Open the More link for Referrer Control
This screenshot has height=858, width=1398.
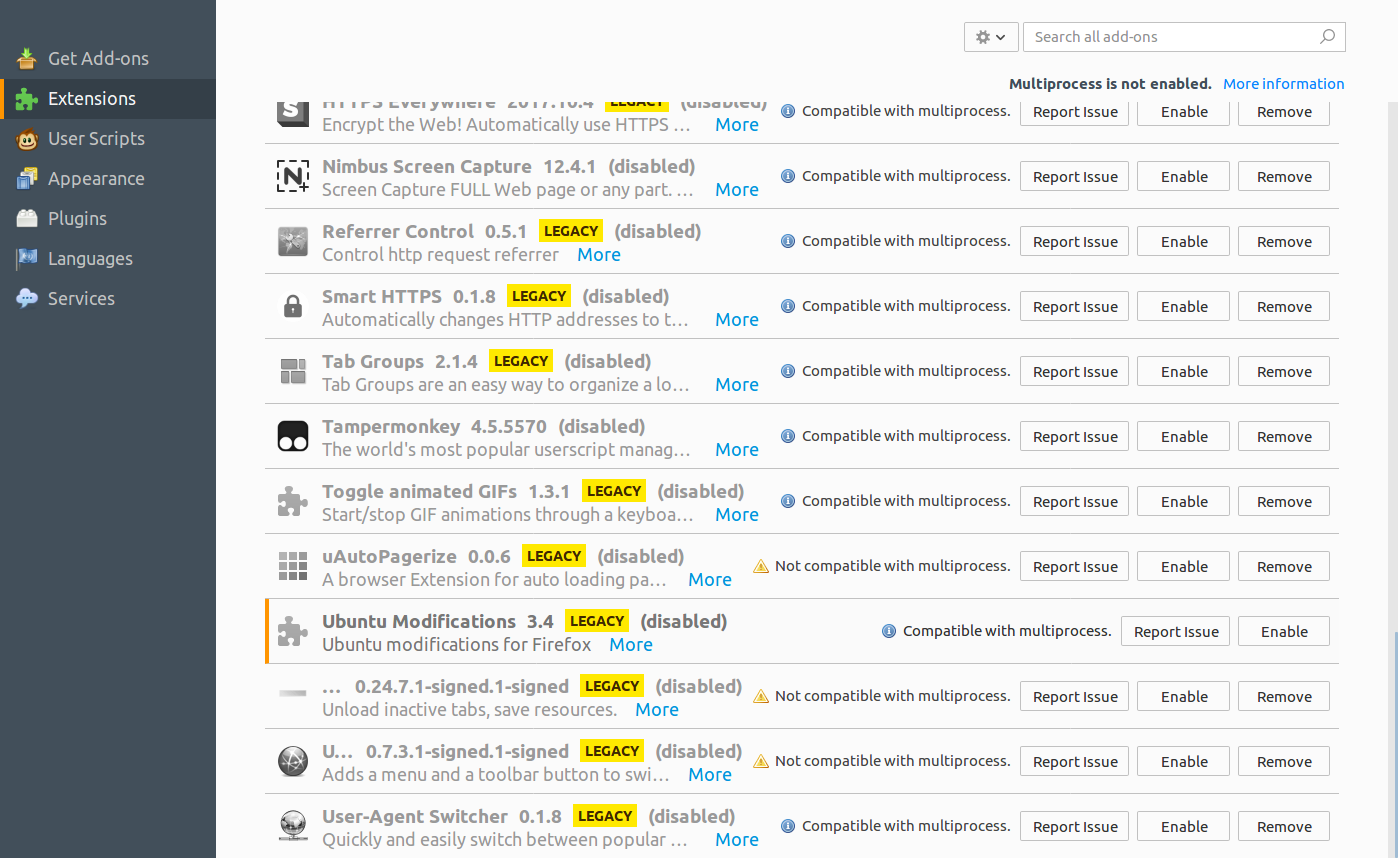point(599,255)
